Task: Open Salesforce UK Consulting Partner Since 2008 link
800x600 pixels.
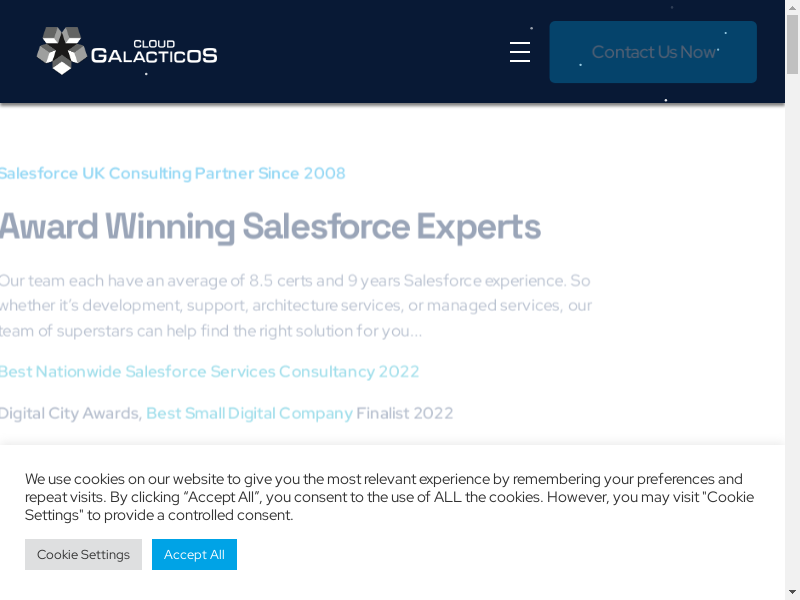Action: coord(172,173)
